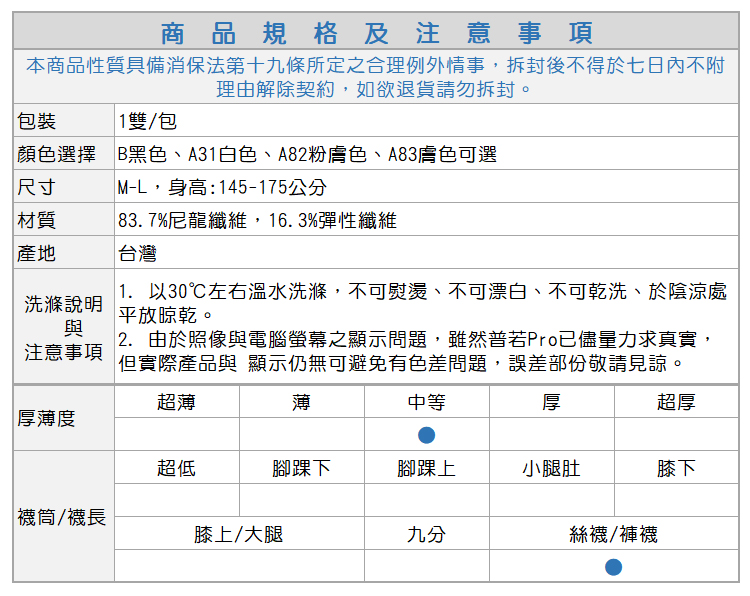Click the color options text B黑色、A31白色
The width and height of the screenshot is (750, 596).
pos(188,154)
